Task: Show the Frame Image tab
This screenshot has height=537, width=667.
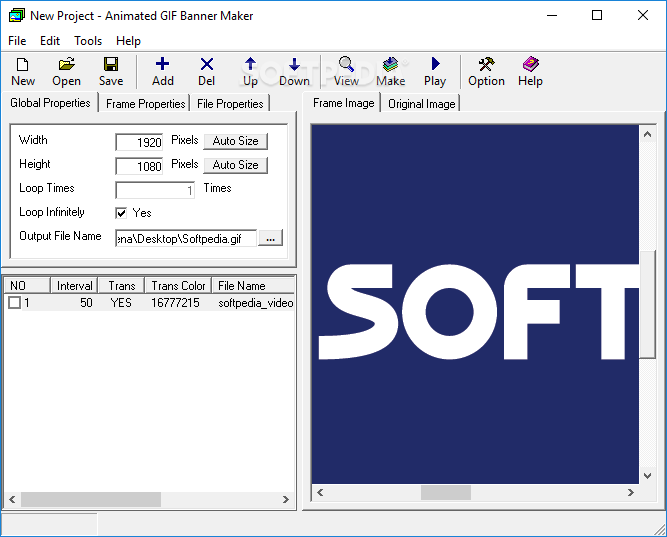Action: point(343,103)
